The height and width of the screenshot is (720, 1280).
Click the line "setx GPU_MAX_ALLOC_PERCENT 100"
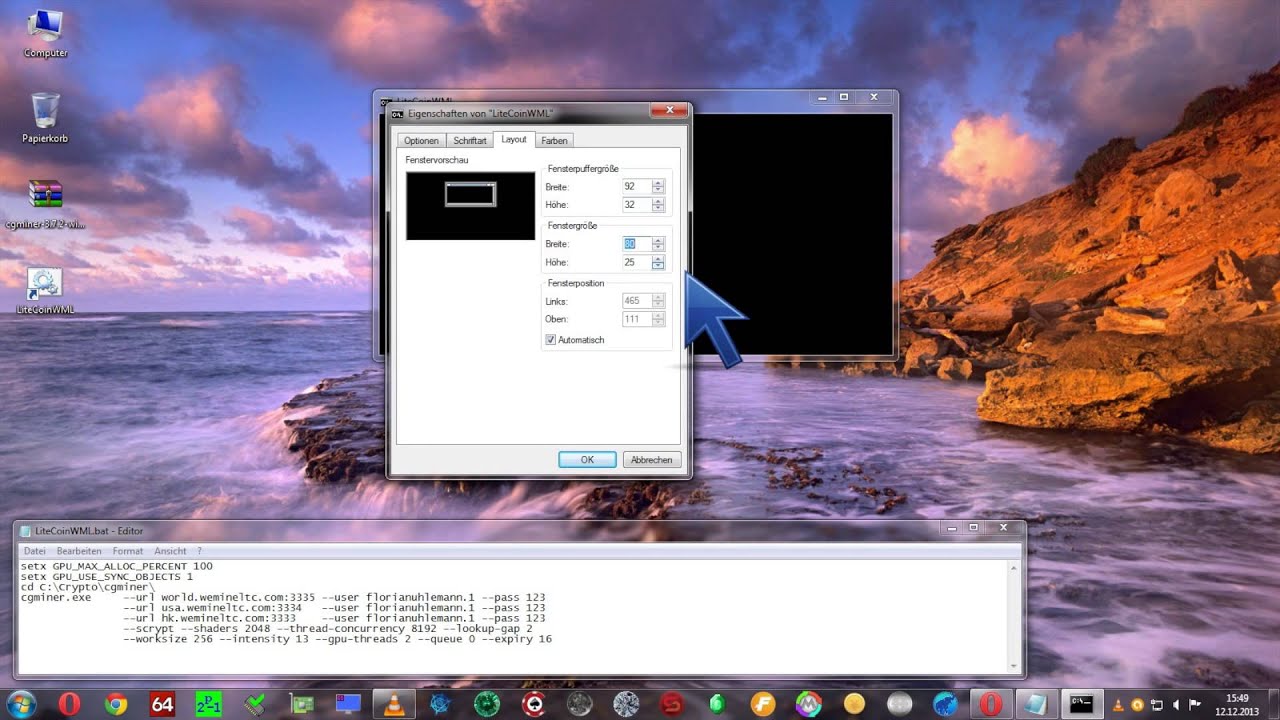click(x=117, y=566)
